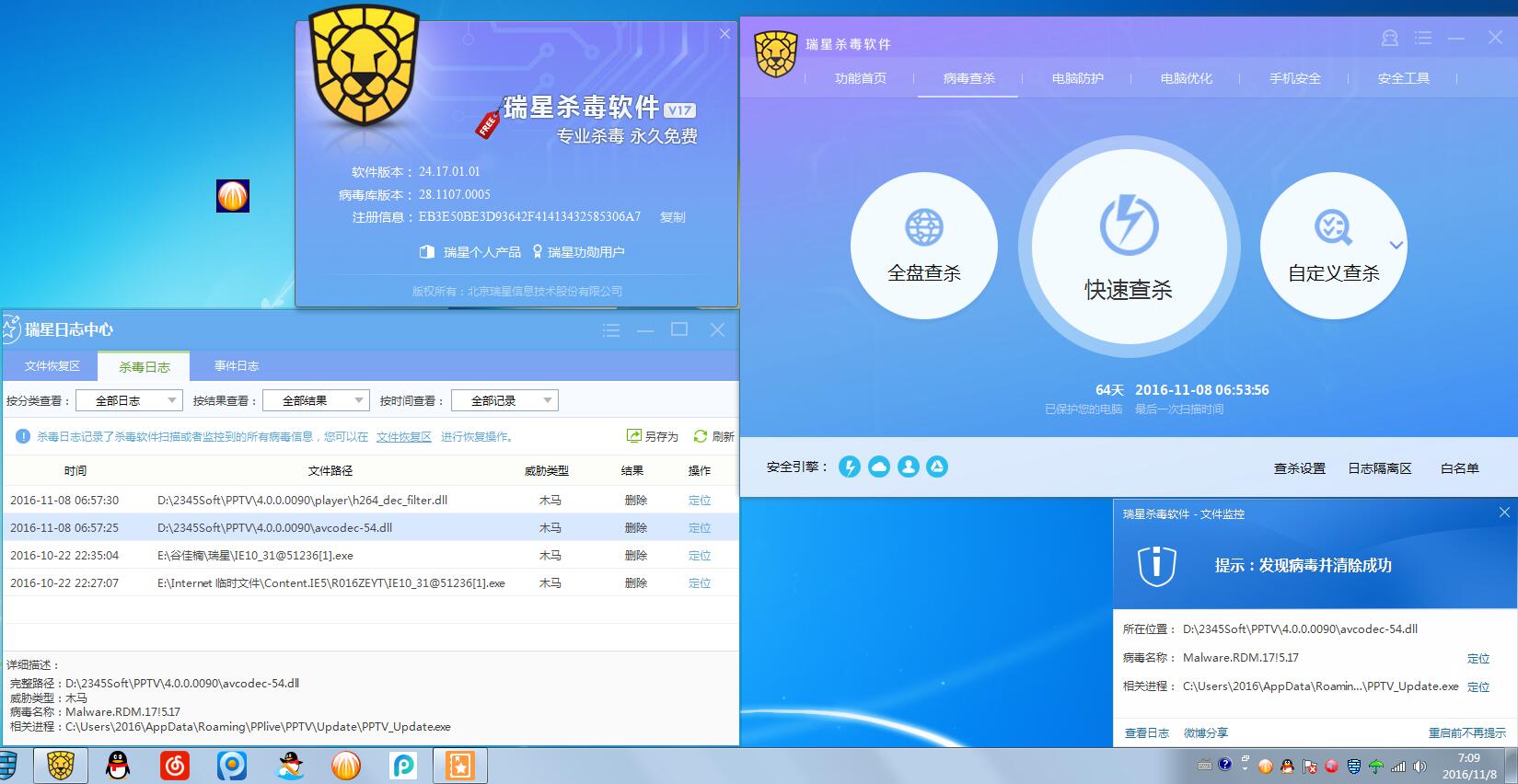Start a full disk scan (全盘查杀)

point(924,246)
